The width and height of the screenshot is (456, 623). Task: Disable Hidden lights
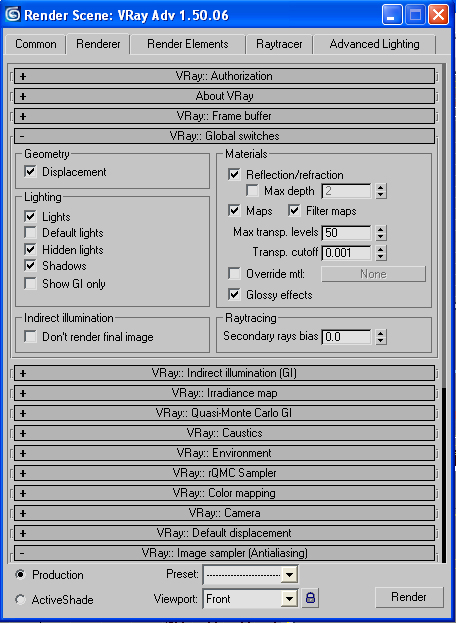click(30, 250)
